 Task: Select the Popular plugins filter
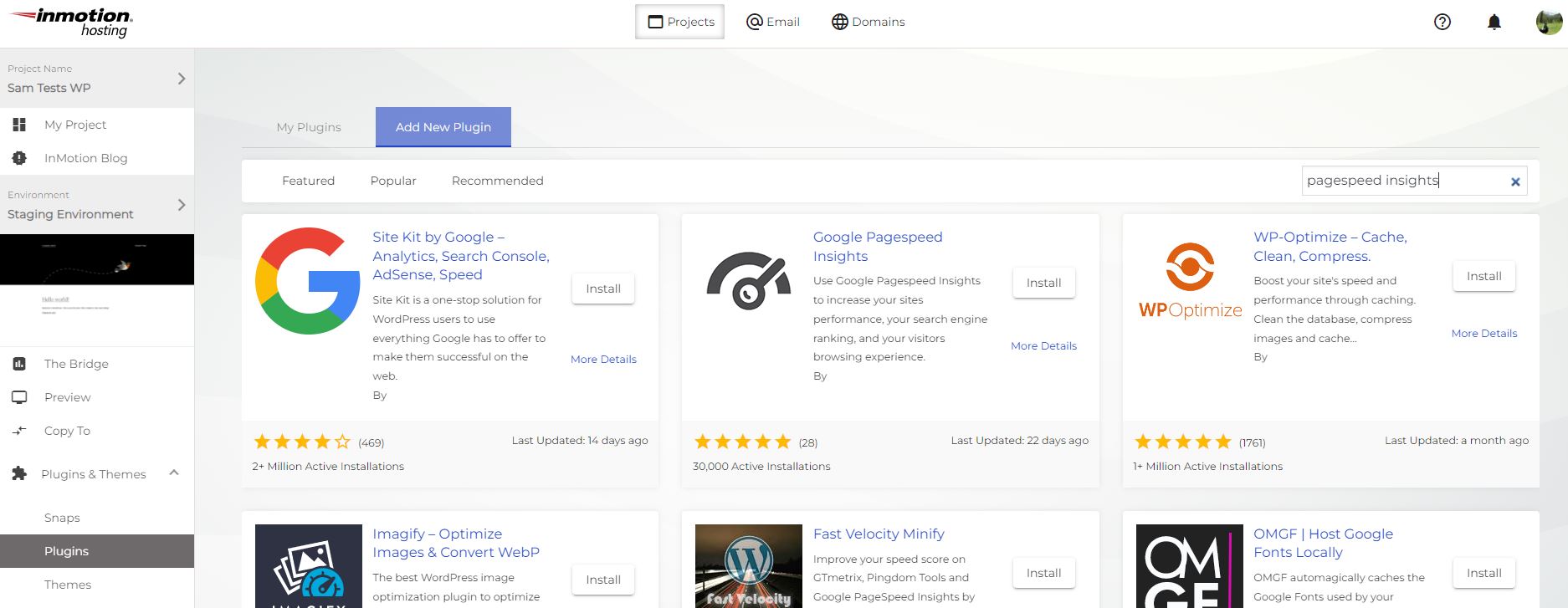point(393,181)
